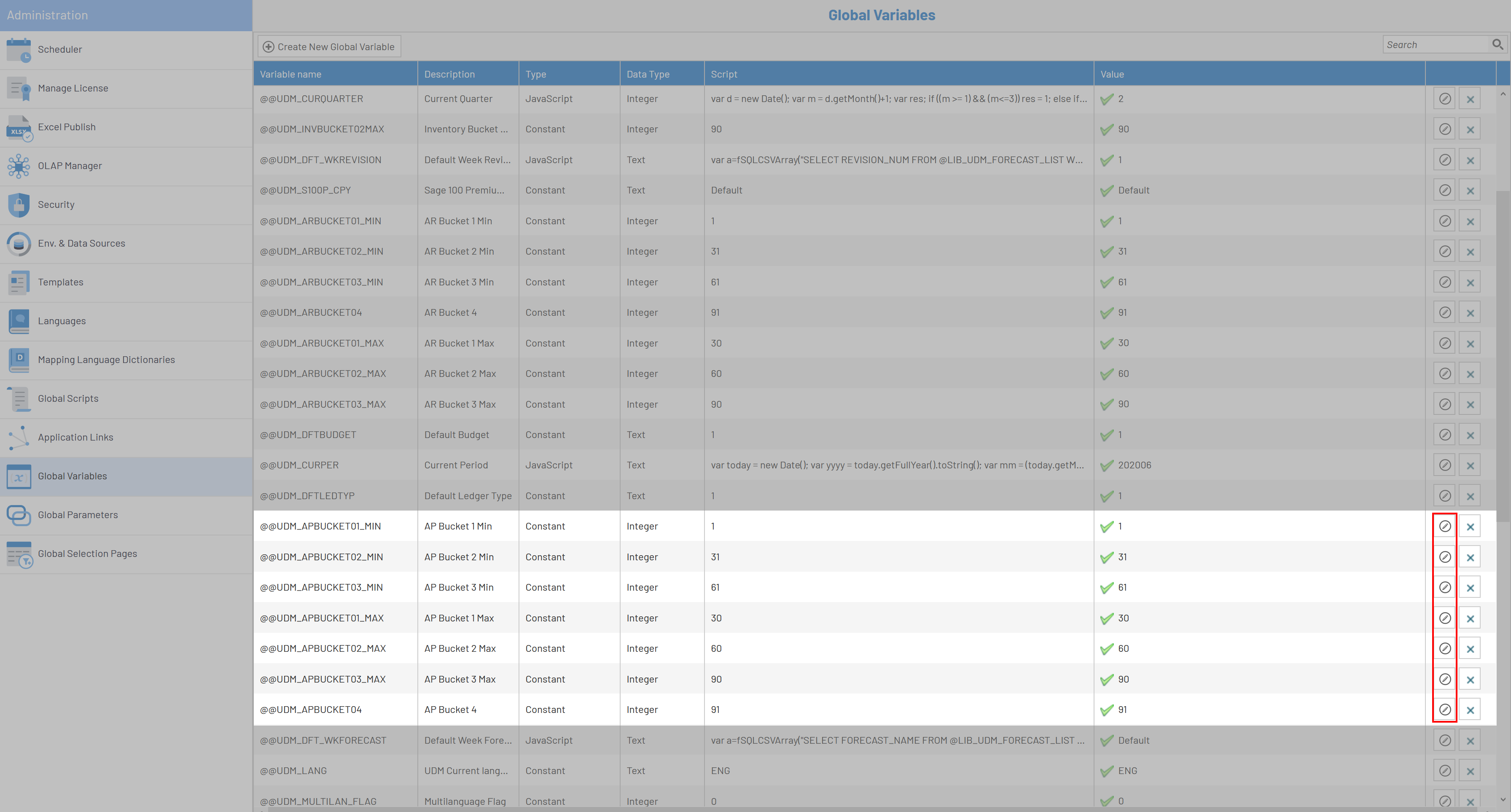The width and height of the screenshot is (1511, 812).
Task: Sort by the Type column header
Action: tap(570, 74)
